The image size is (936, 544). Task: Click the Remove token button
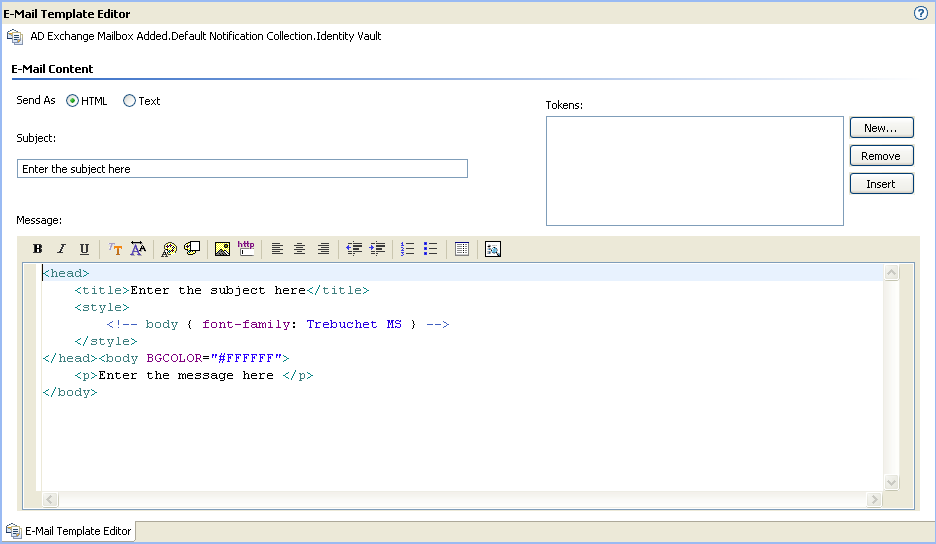tap(881, 156)
